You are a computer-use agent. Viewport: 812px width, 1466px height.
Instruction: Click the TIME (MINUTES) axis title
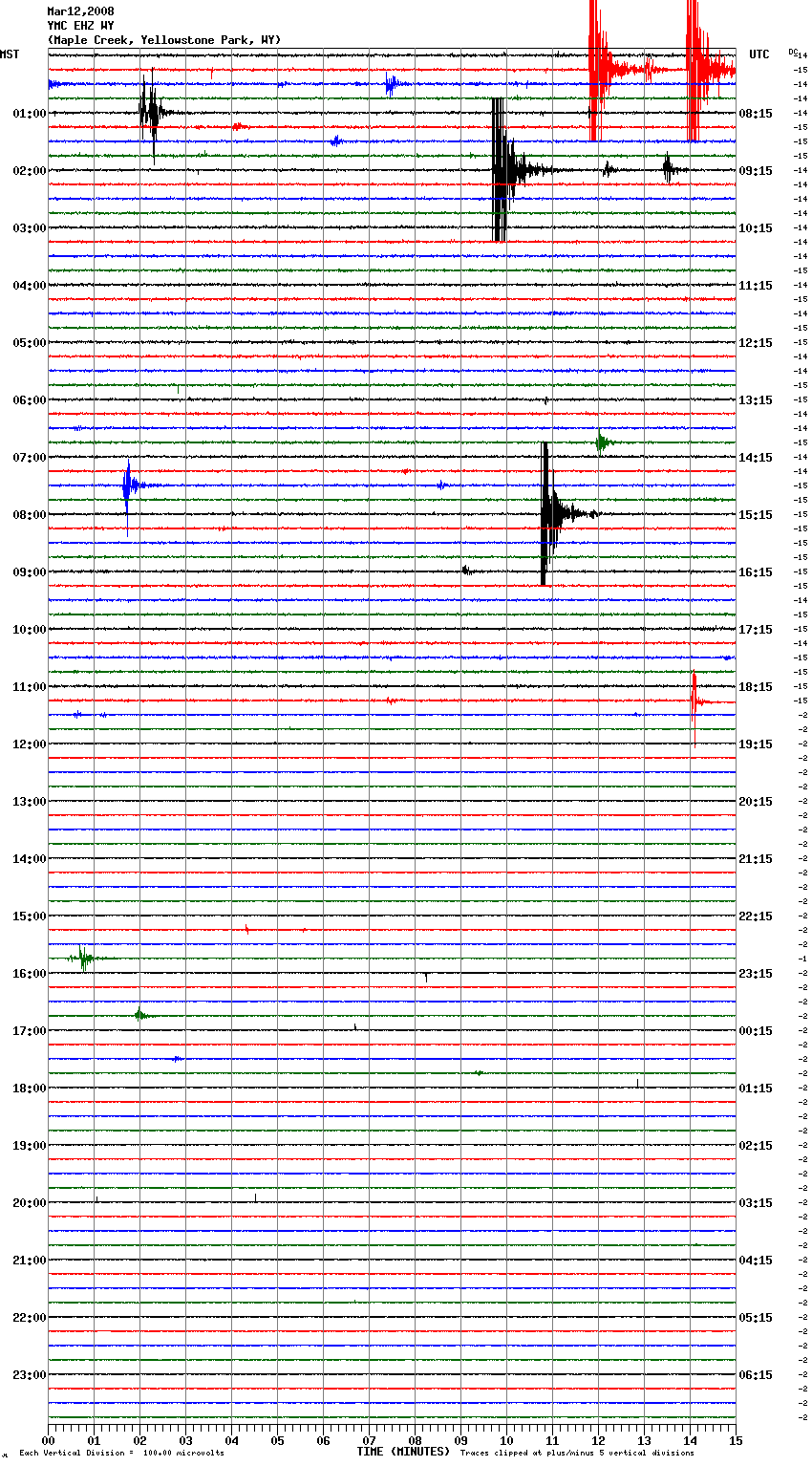[403, 1452]
